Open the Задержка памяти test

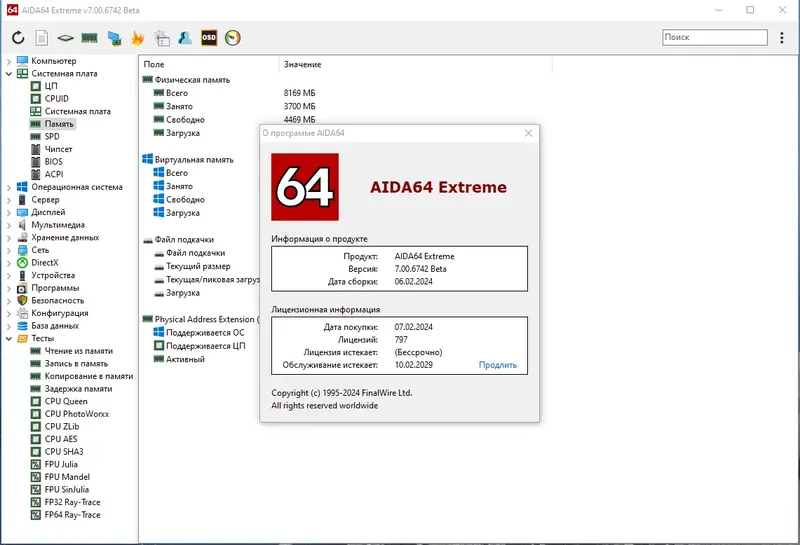[78, 389]
